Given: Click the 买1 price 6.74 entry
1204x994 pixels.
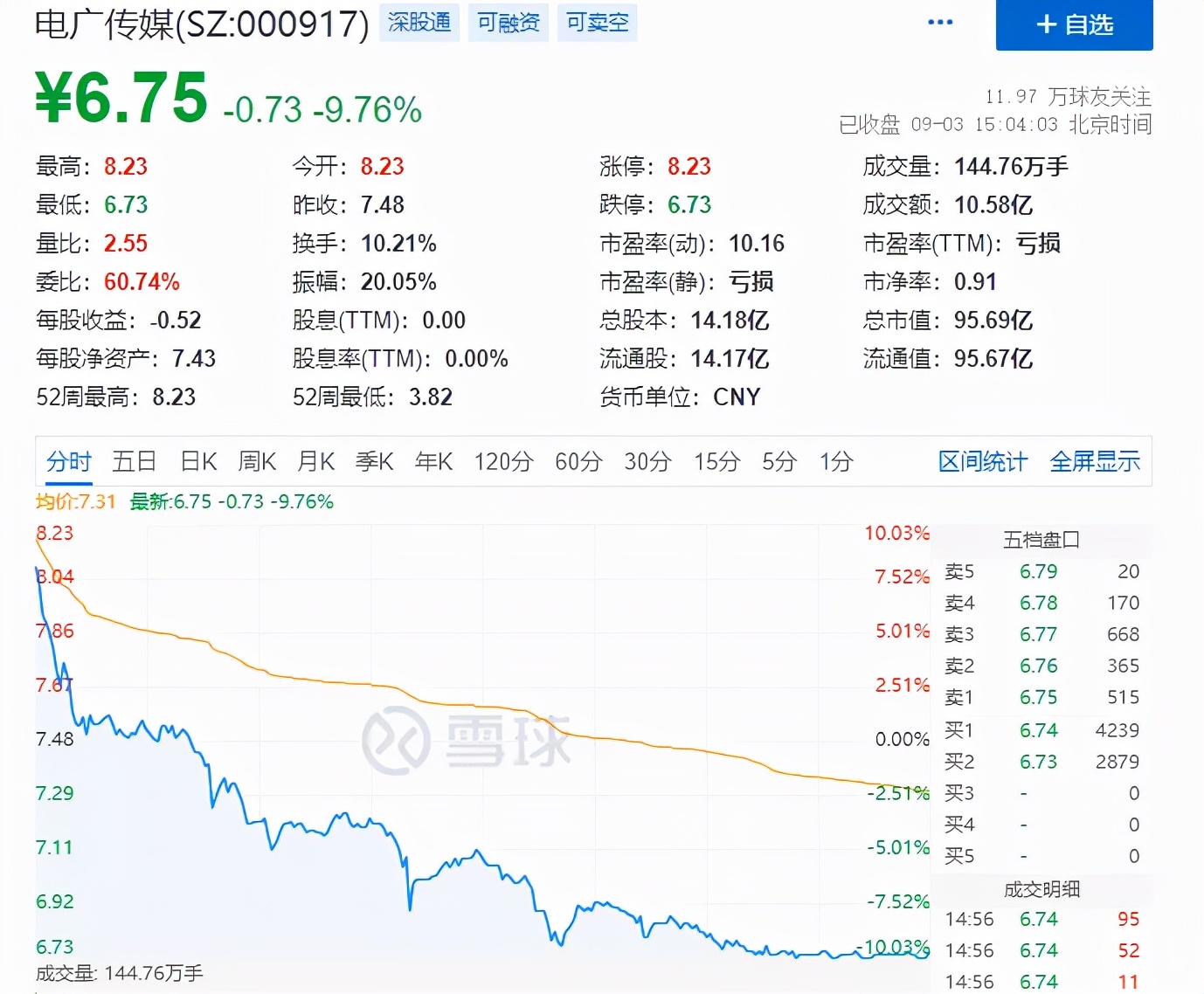Looking at the screenshot, I should [x=1039, y=729].
